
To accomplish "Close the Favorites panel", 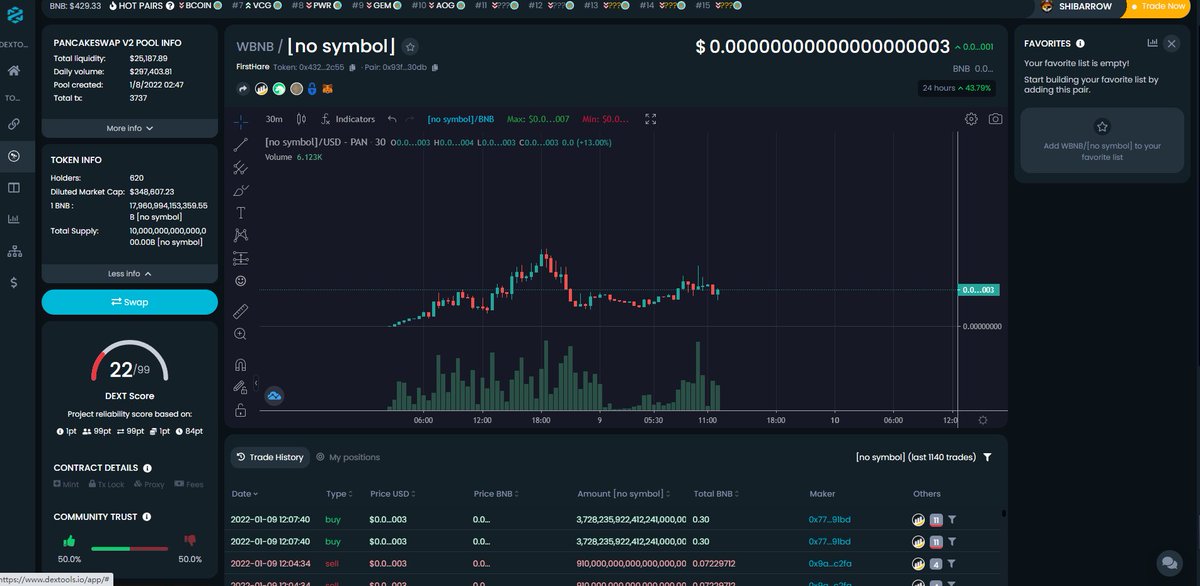I will click(x=1172, y=43).
